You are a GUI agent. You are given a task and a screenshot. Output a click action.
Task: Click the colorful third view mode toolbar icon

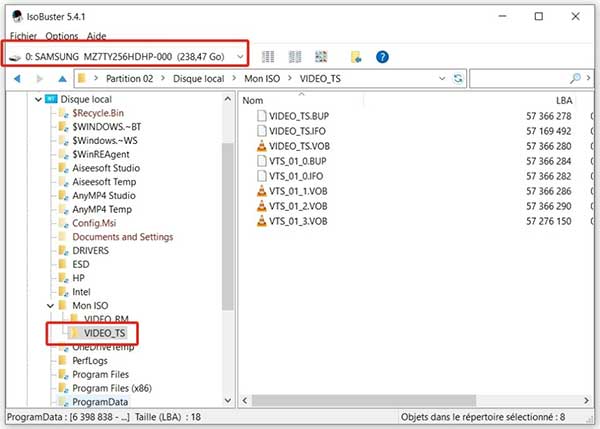tap(321, 57)
